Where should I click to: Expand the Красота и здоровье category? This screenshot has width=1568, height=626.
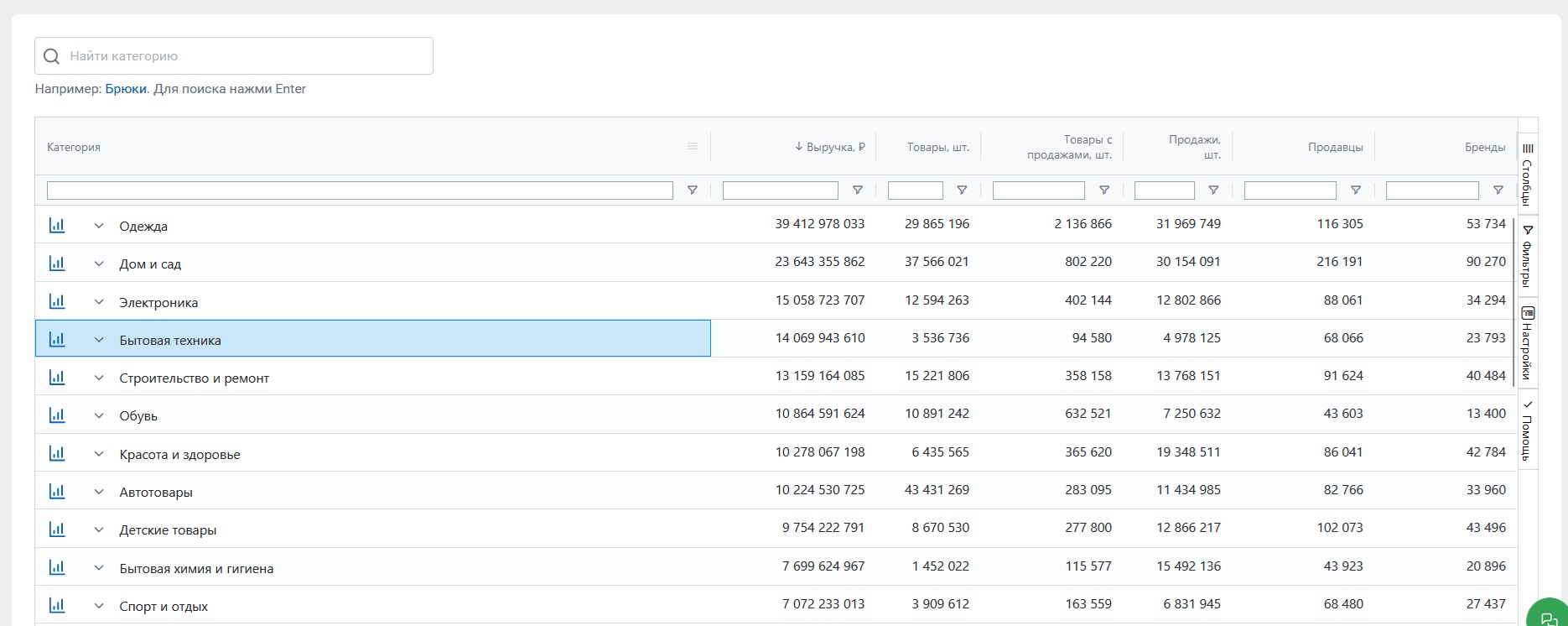(x=99, y=454)
